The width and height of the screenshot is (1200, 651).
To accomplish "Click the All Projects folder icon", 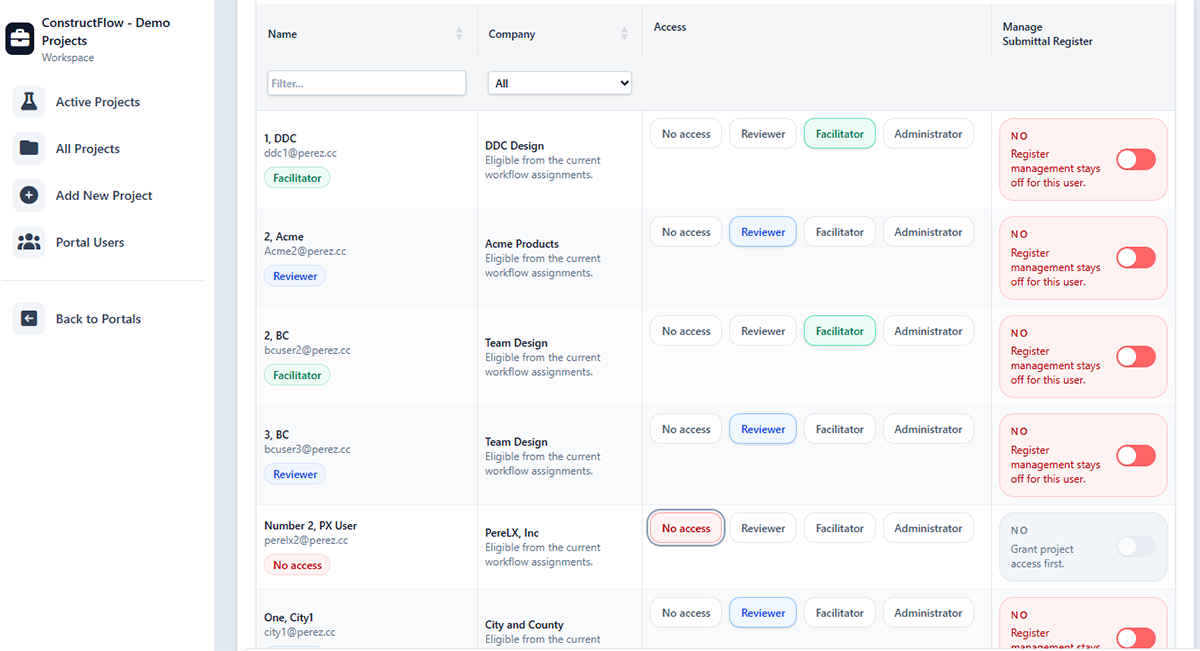I will pos(29,149).
